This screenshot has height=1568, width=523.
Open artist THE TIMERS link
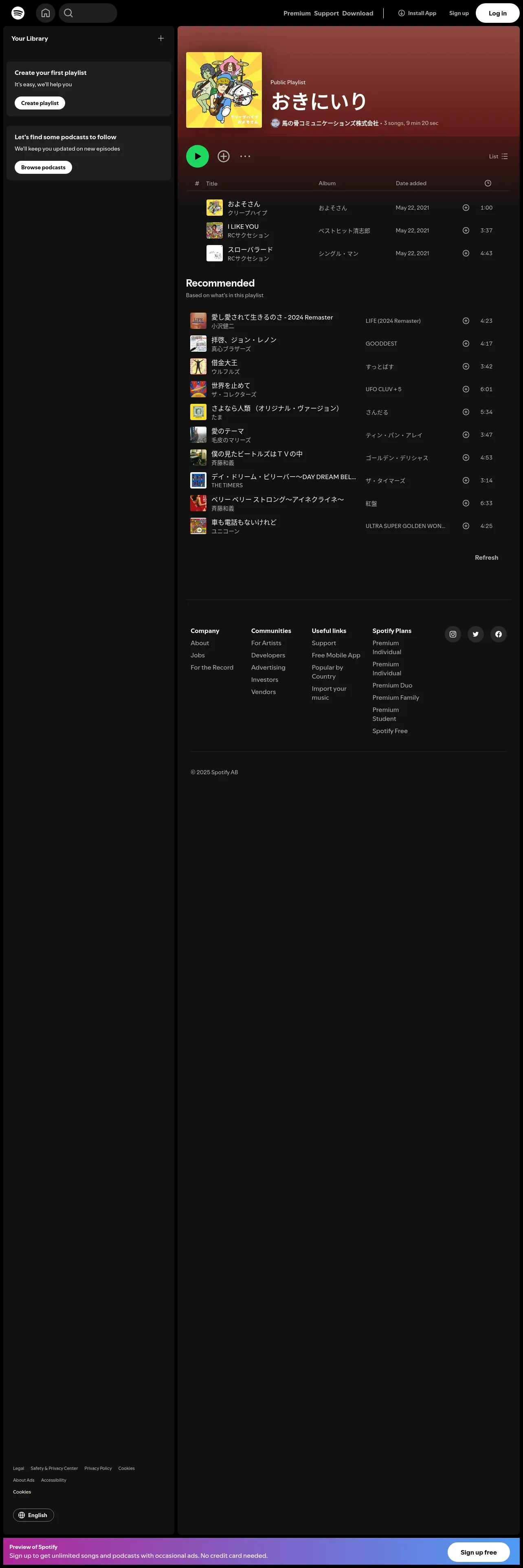tap(227, 486)
